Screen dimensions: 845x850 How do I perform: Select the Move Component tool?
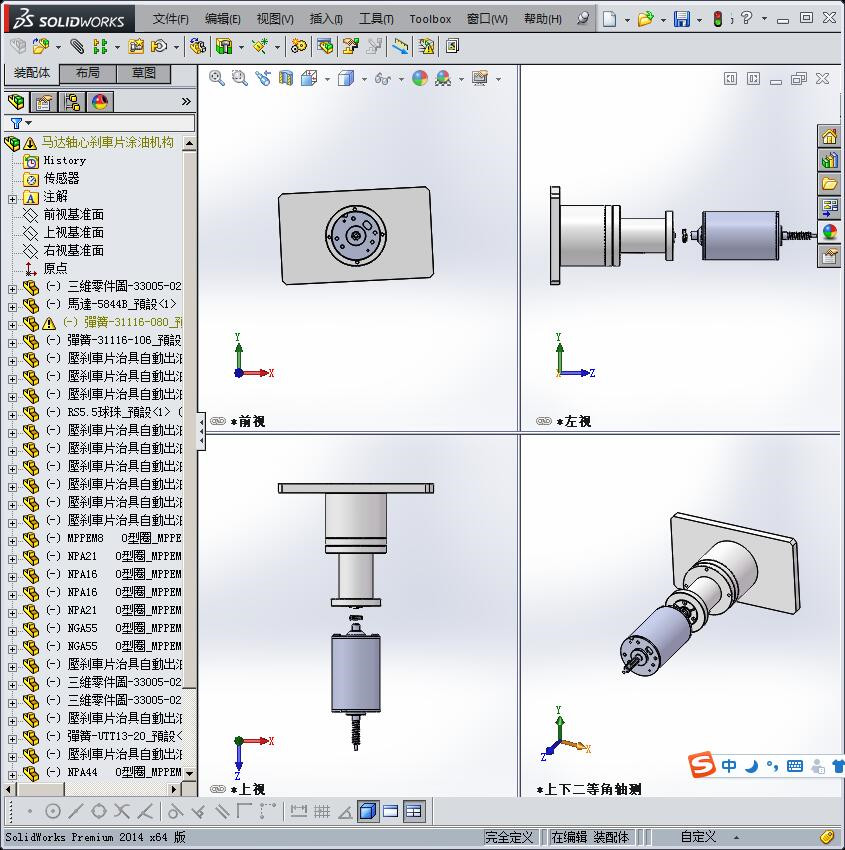(159, 47)
